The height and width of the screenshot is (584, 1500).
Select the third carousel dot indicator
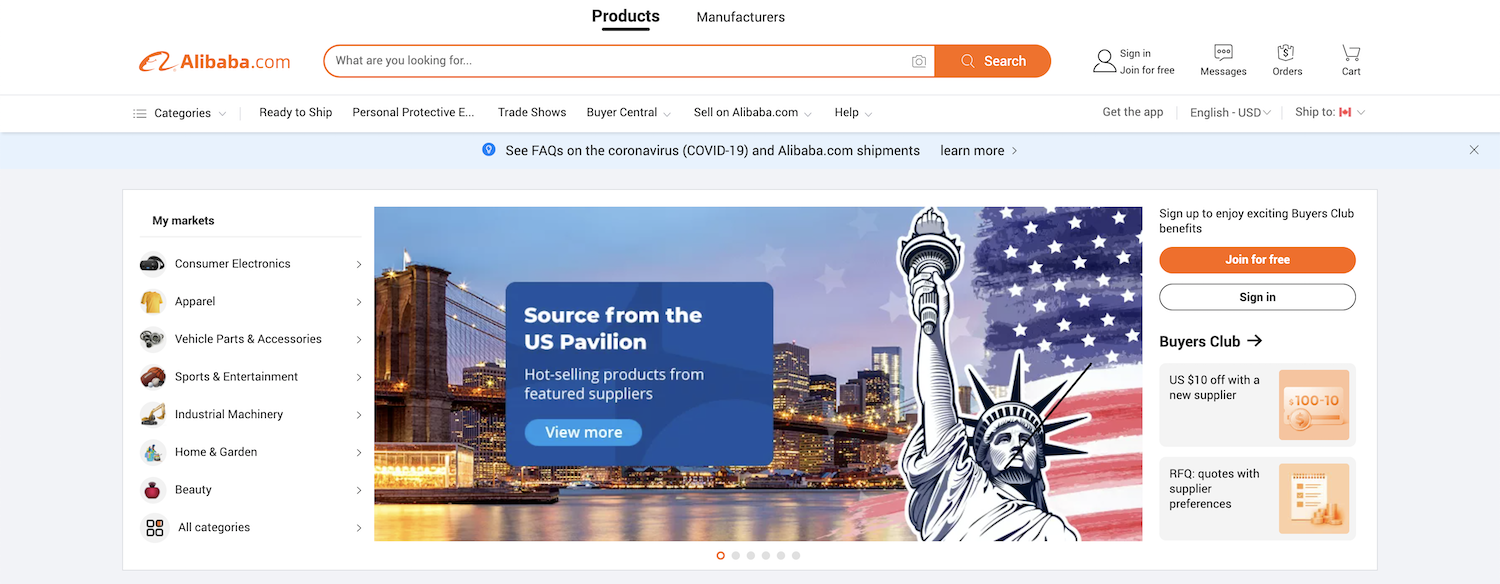[751, 555]
